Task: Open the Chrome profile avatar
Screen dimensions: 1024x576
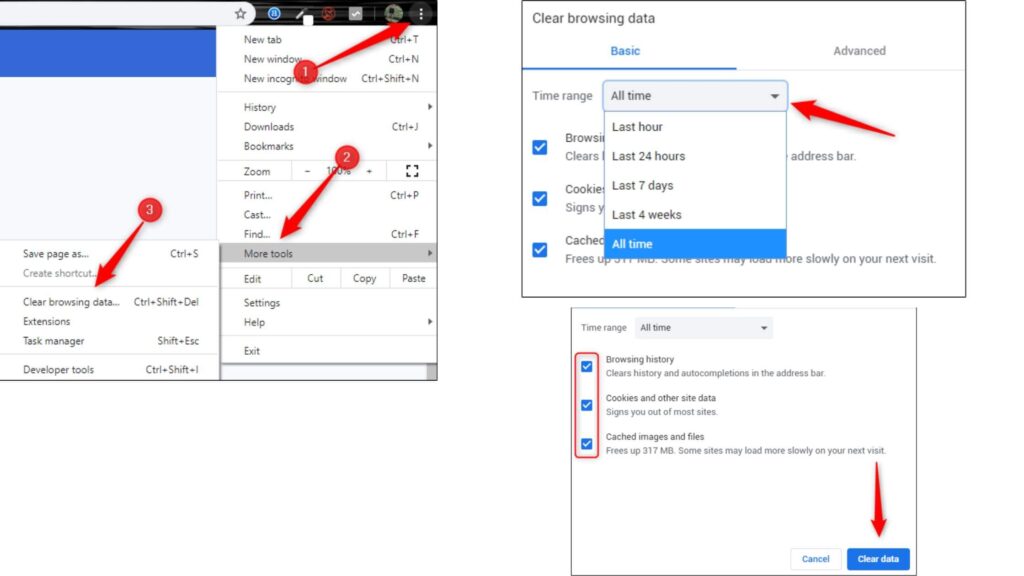Action: click(394, 14)
